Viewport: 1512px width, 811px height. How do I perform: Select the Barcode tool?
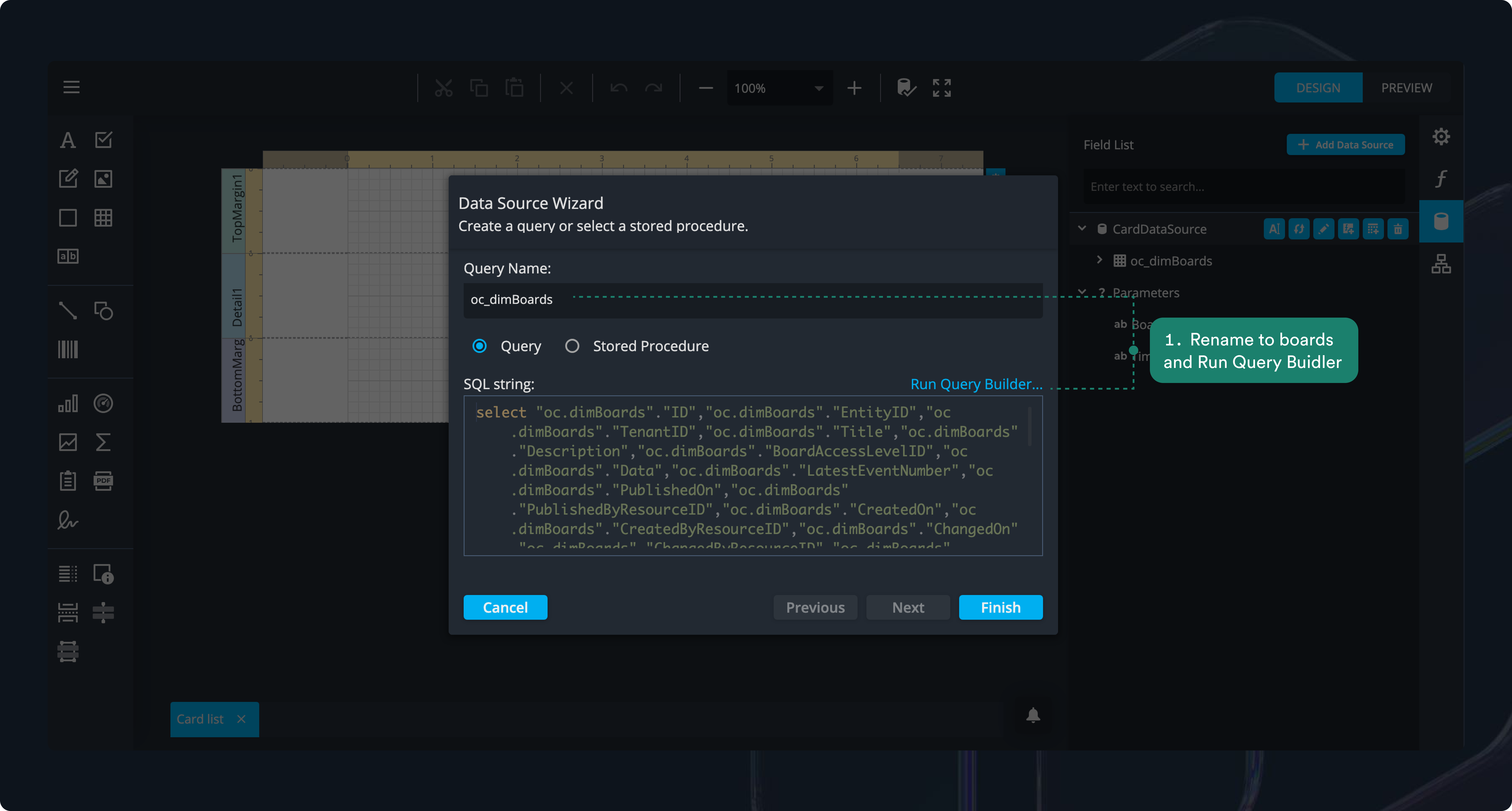click(68, 349)
